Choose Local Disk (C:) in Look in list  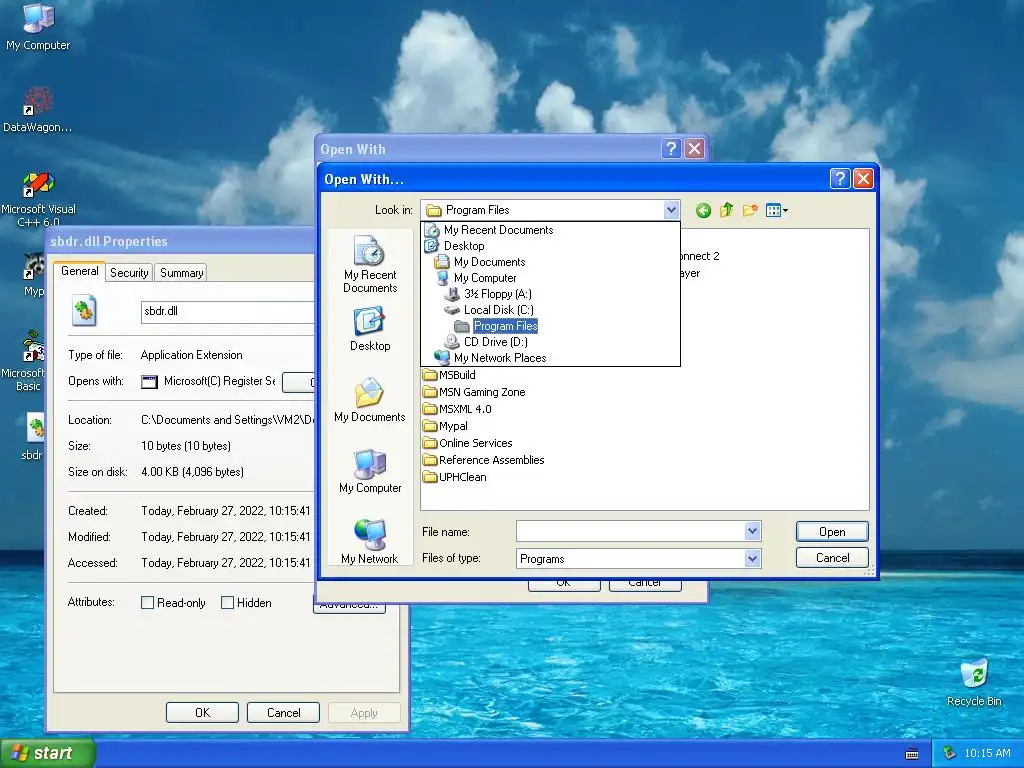pos(551,310)
